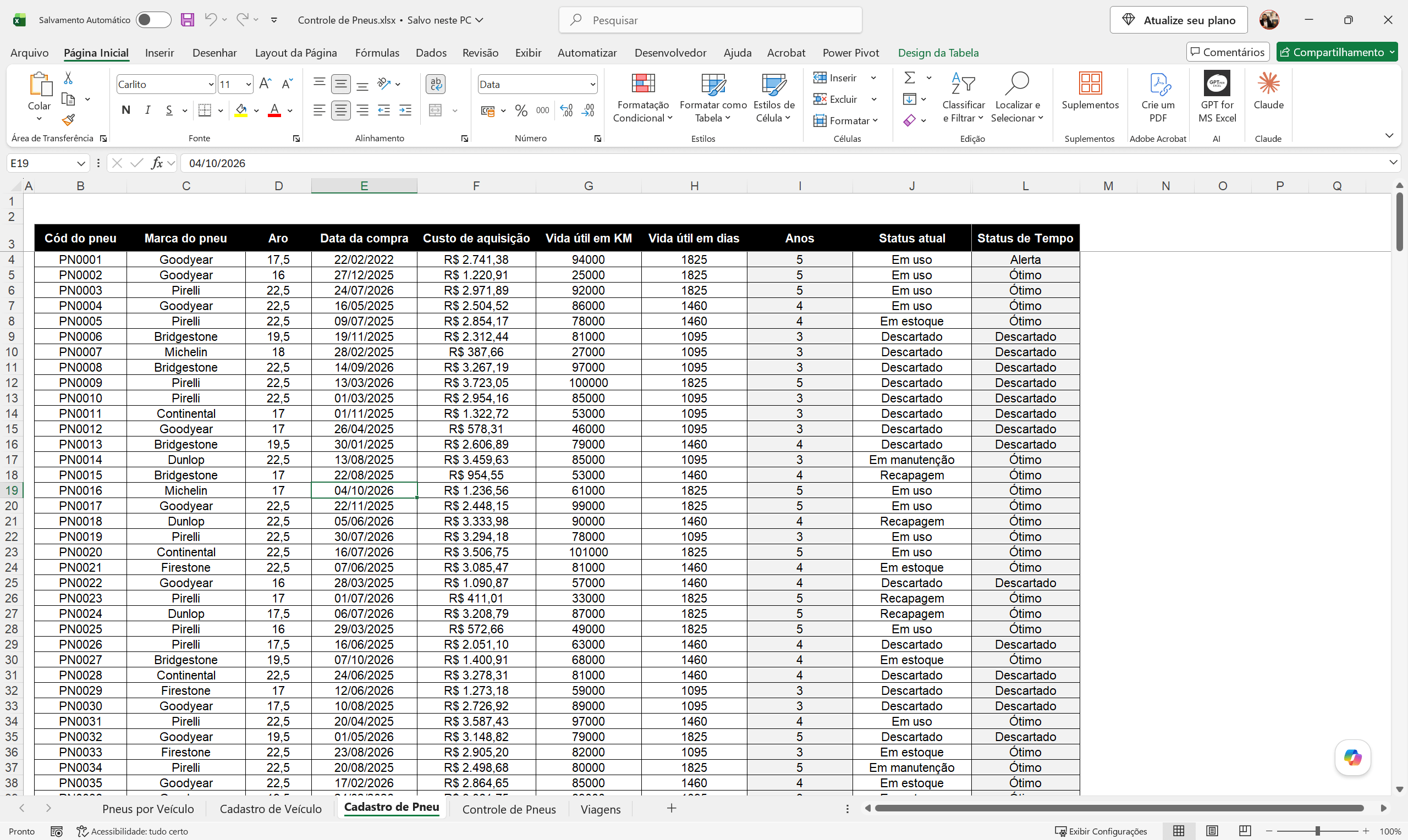
Task: Click the wrap text icon
Action: (436, 84)
